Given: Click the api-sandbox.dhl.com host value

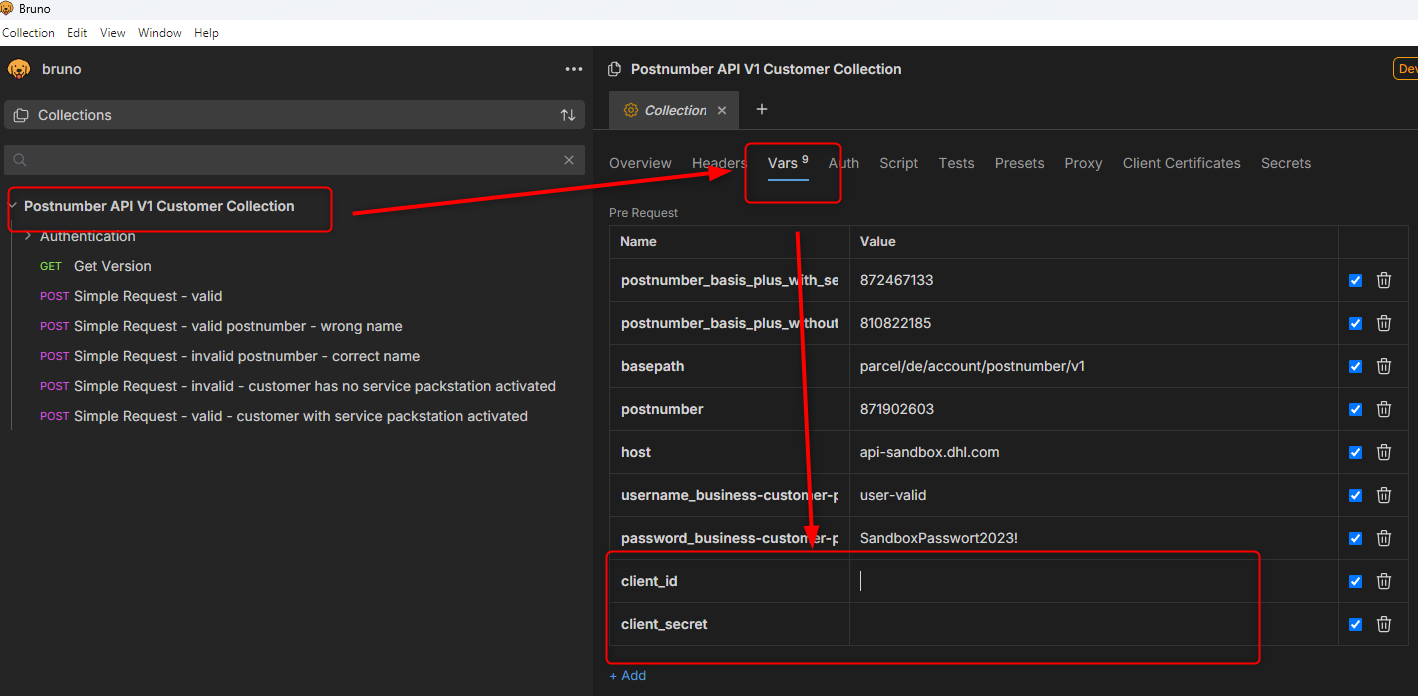Looking at the screenshot, I should click(x=929, y=452).
